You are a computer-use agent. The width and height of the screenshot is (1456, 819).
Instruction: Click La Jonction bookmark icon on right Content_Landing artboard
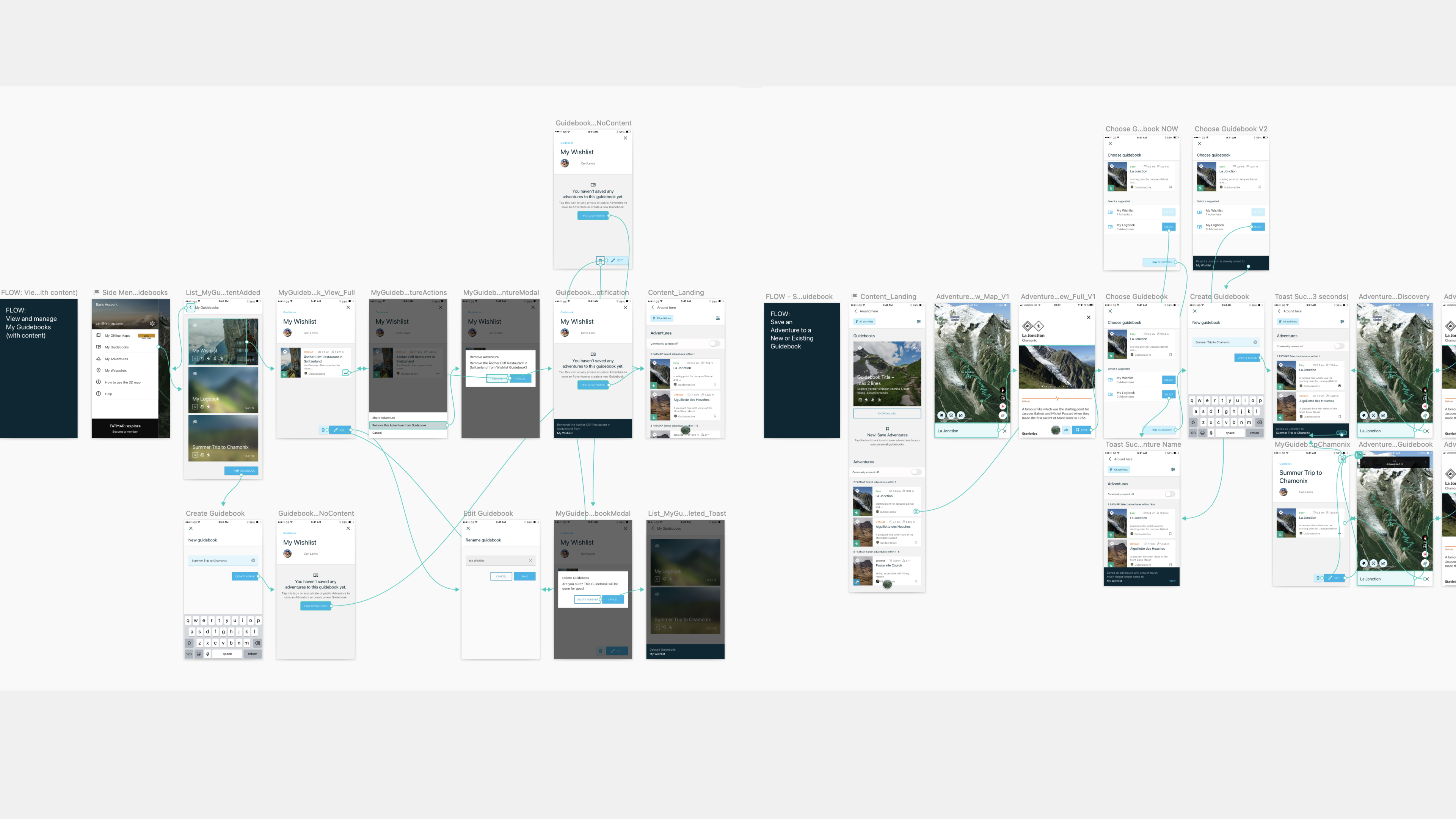coord(916,511)
